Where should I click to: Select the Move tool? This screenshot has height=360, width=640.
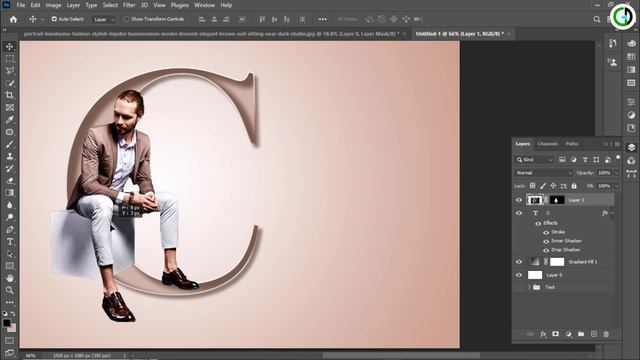pyautogui.click(x=9, y=47)
